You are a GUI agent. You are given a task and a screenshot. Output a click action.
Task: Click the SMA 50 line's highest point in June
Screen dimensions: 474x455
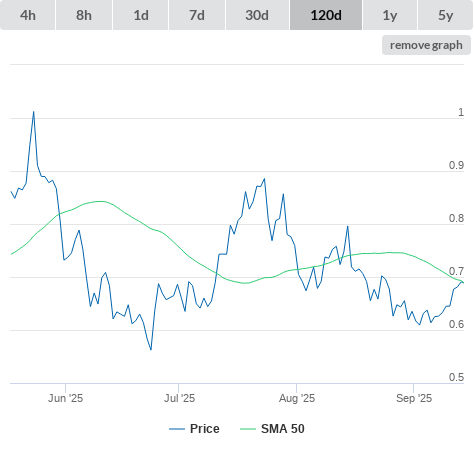100,201
